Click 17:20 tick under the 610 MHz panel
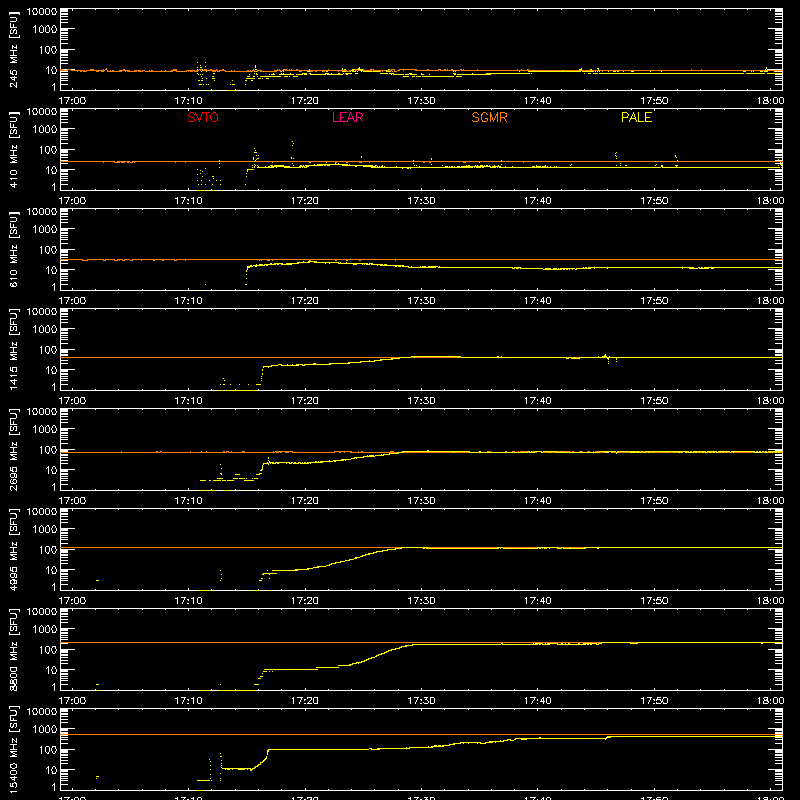800x800 pixels. [x=305, y=301]
